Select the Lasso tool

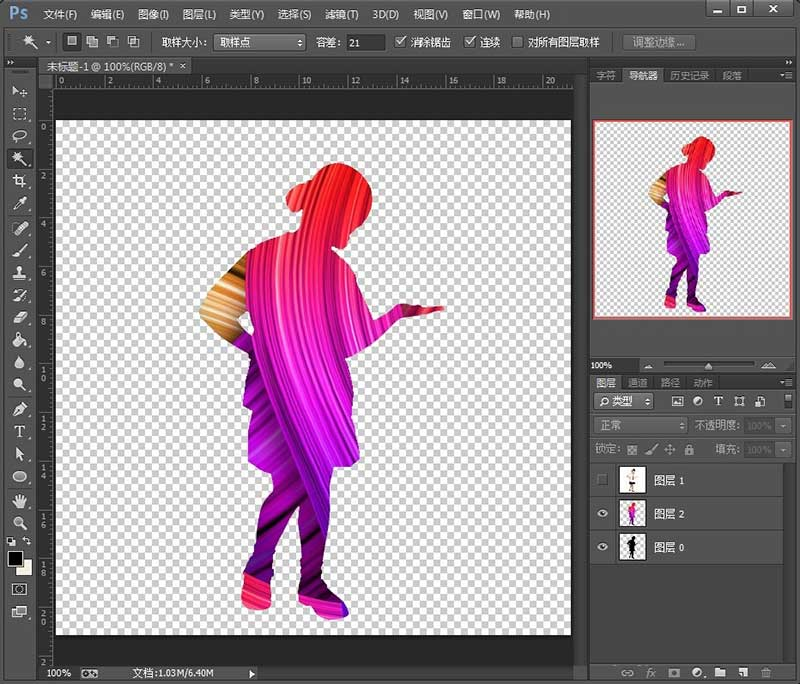pyautogui.click(x=19, y=135)
